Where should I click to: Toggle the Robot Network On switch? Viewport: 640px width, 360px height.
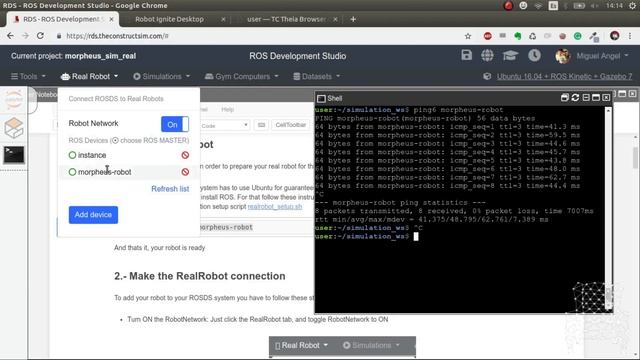175,124
